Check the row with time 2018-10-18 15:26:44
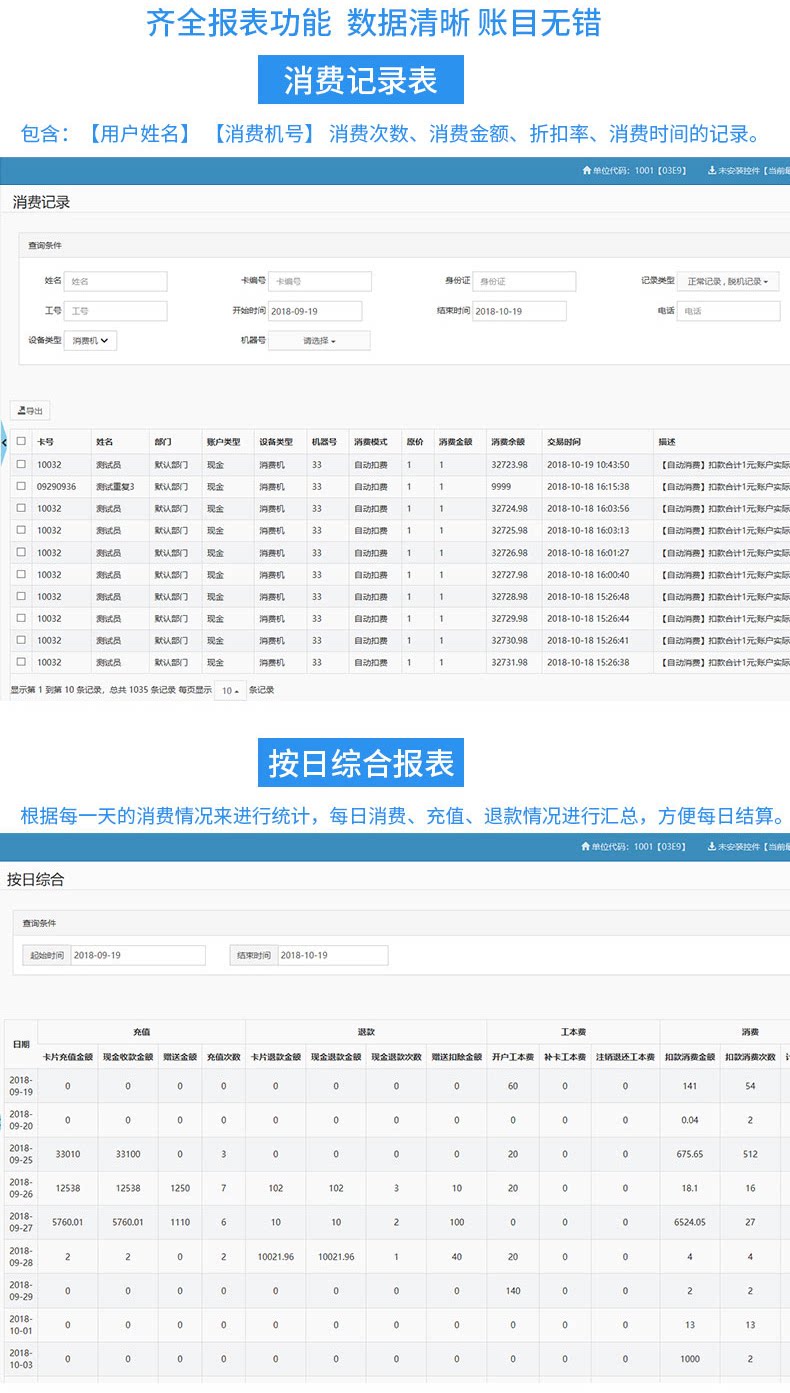This screenshot has height=1393, width=790. click(21, 618)
